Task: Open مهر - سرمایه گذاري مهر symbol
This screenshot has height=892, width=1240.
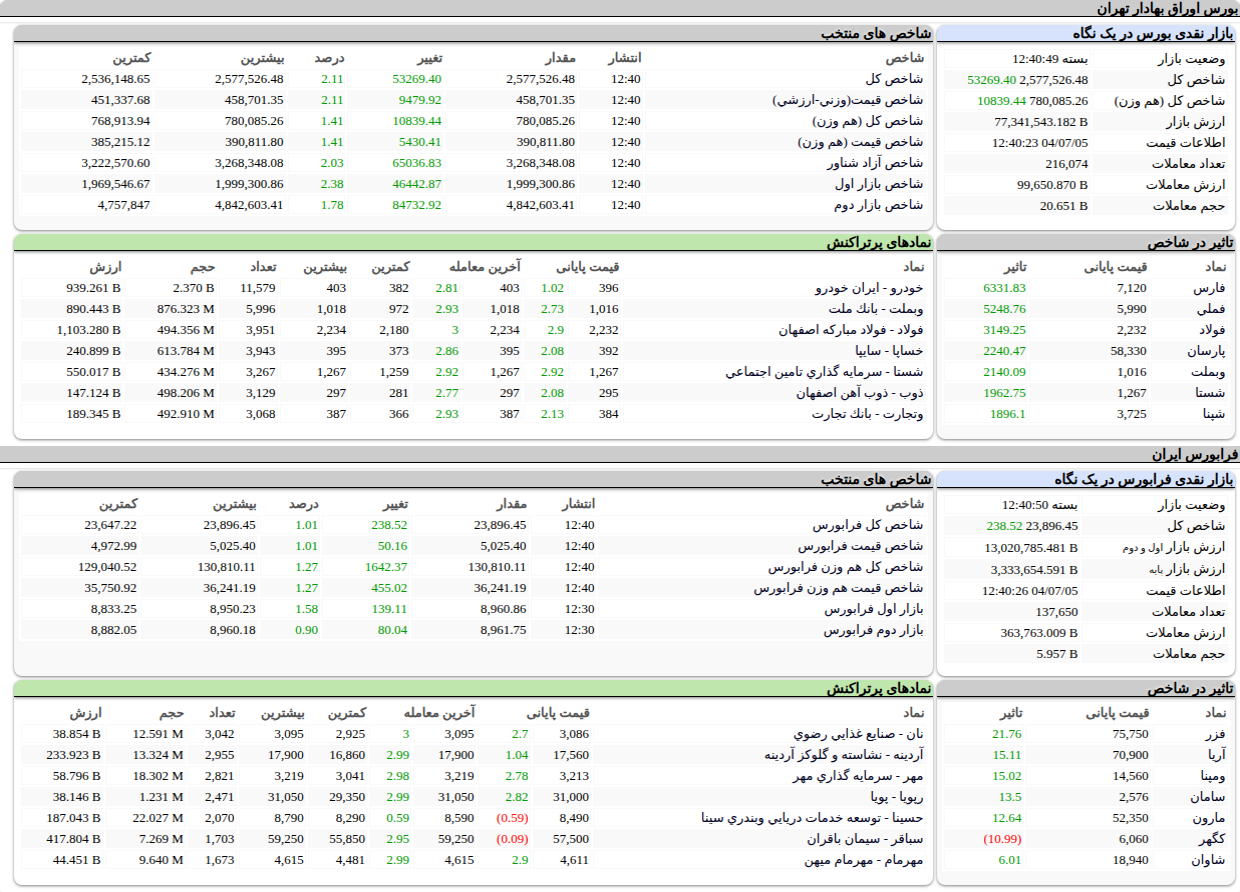Action: point(859,776)
